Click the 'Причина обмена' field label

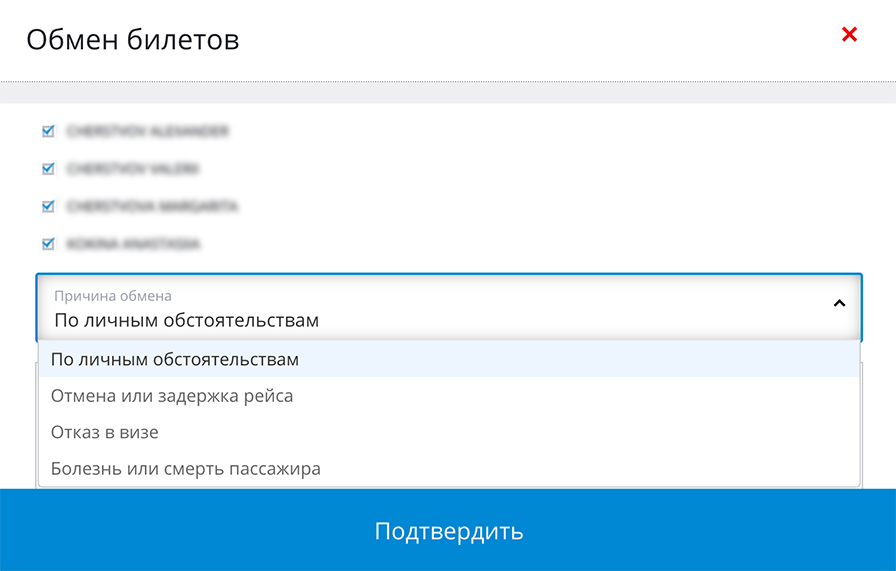coord(113,296)
